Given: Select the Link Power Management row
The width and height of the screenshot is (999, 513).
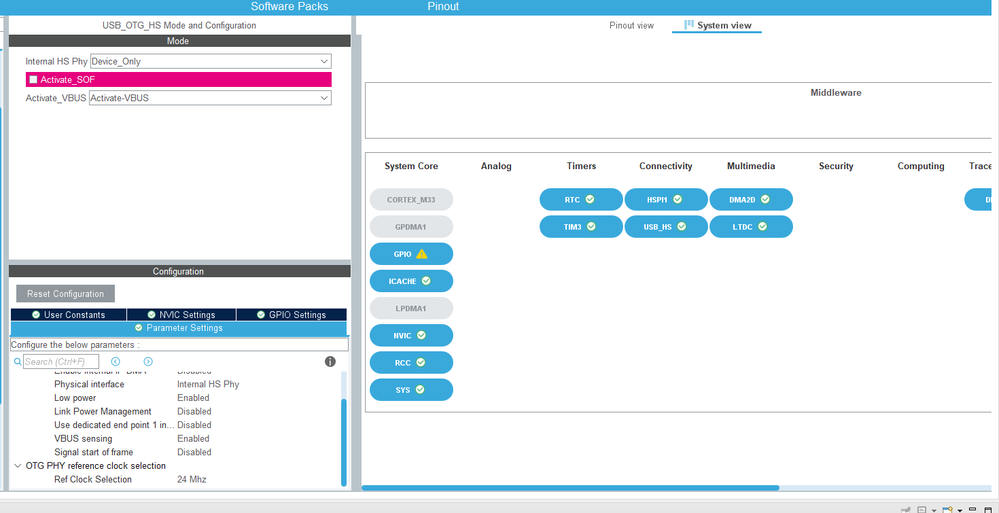Looking at the screenshot, I should pos(178,412).
